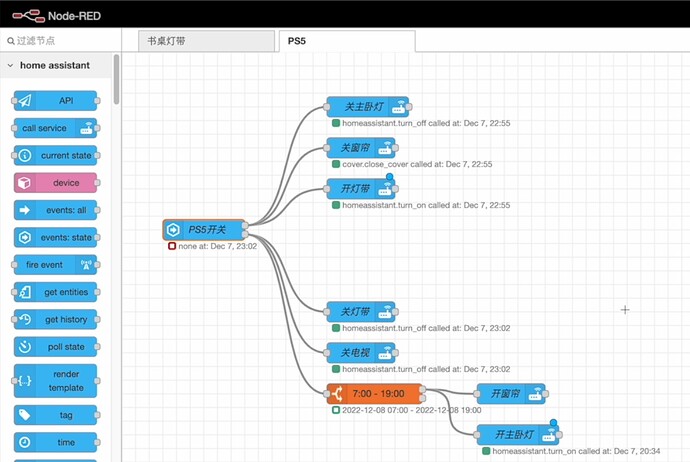
Task: Switch to the 书桌灯带 flow tab
Action: click(206, 41)
